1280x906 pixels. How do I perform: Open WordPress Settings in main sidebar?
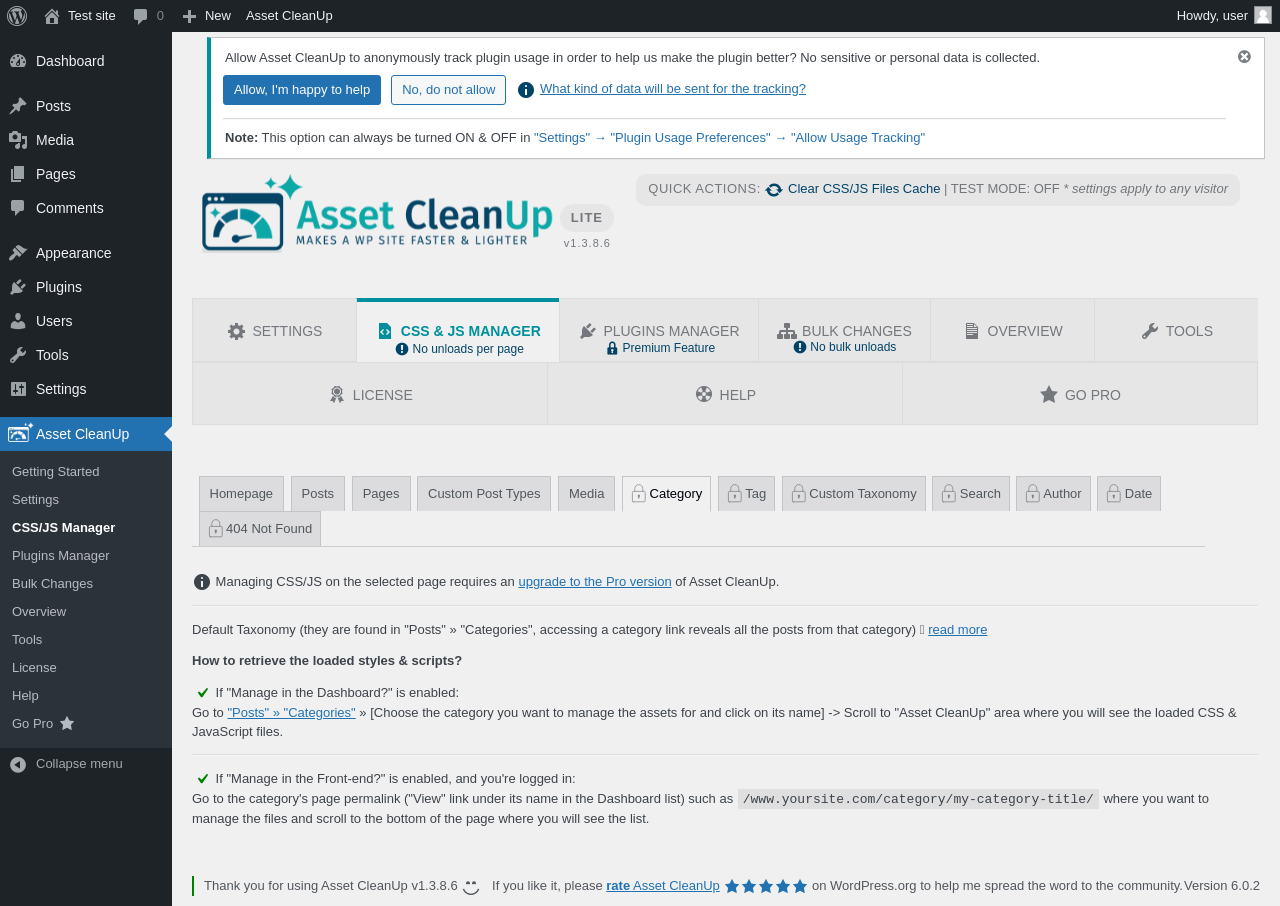click(86, 389)
